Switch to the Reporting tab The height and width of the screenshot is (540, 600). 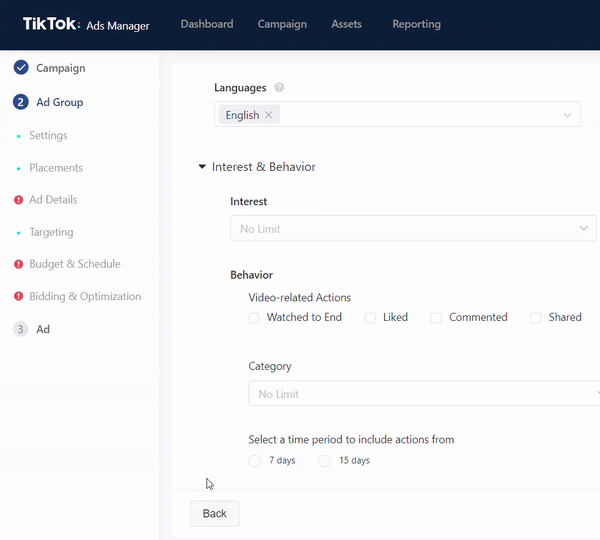coord(416,24)
